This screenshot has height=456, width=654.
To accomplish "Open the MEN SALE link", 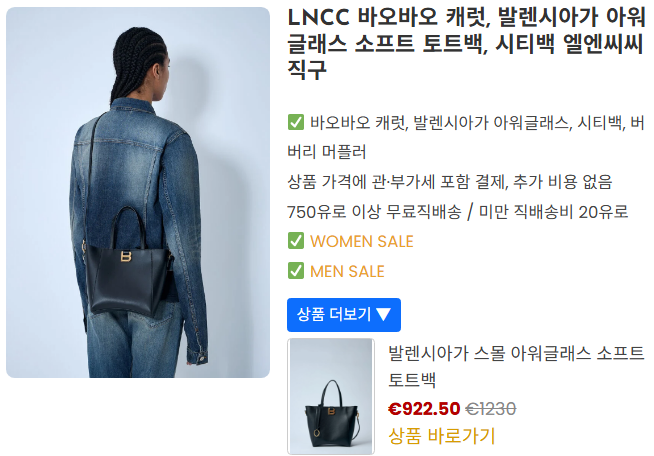I will coord(347,271).
